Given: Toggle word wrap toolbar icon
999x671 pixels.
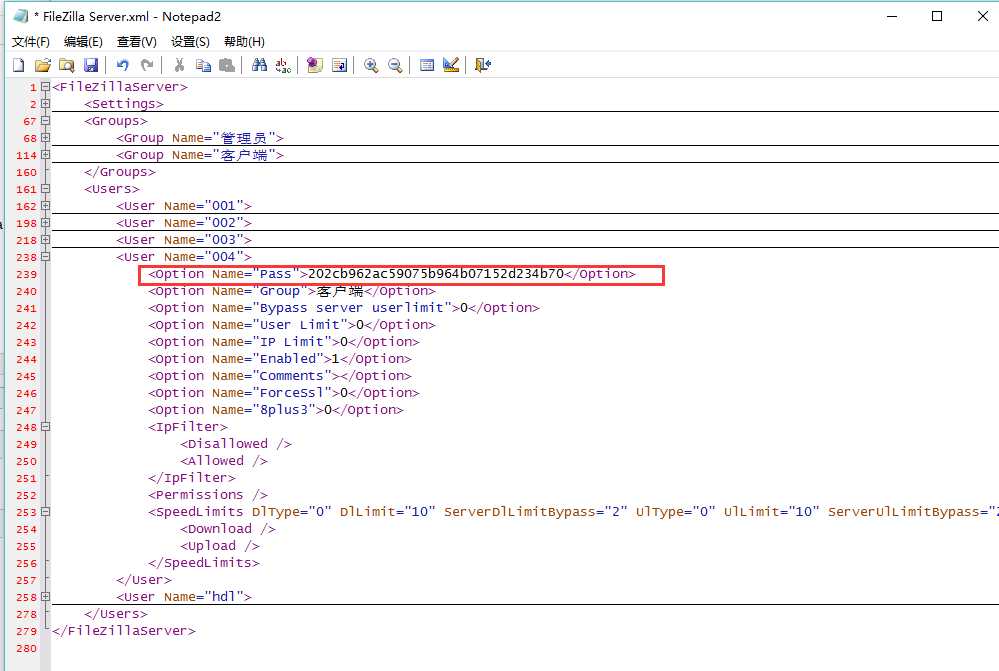Looking at the screenshot, I should [340, 65].
